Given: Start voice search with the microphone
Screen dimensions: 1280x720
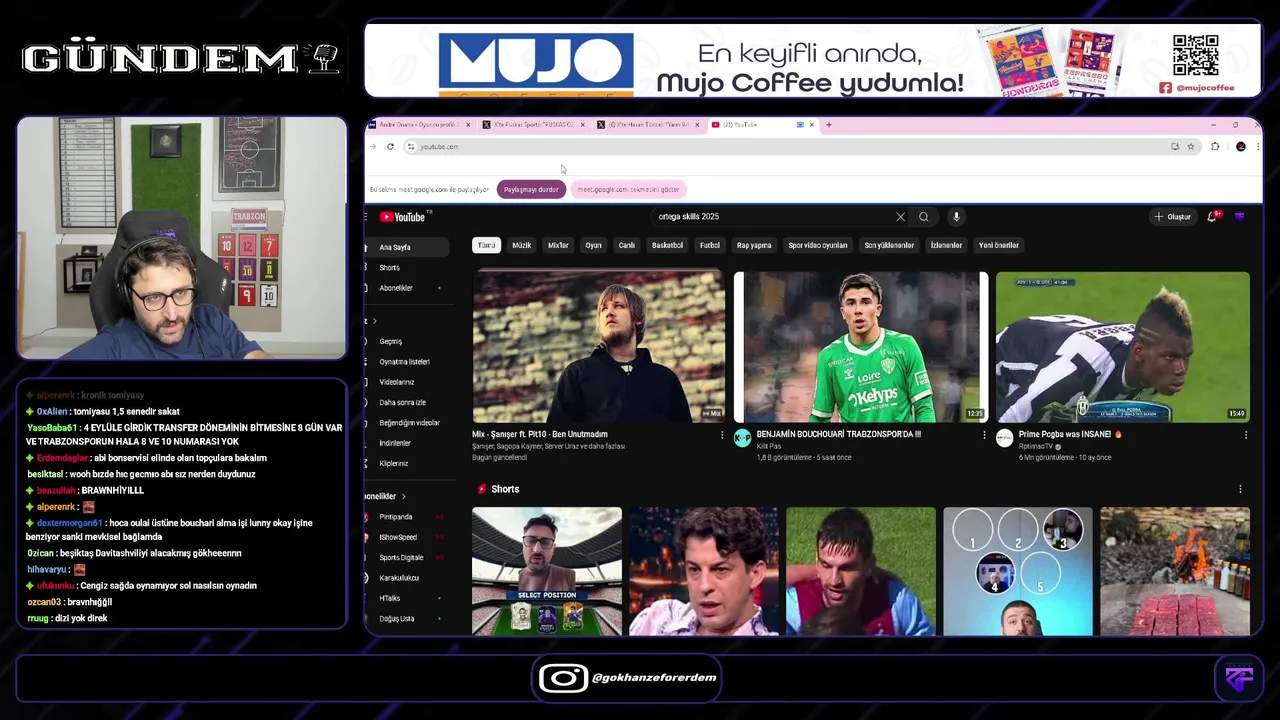Looking at the screenshot, I should click(x=956, y=217).
